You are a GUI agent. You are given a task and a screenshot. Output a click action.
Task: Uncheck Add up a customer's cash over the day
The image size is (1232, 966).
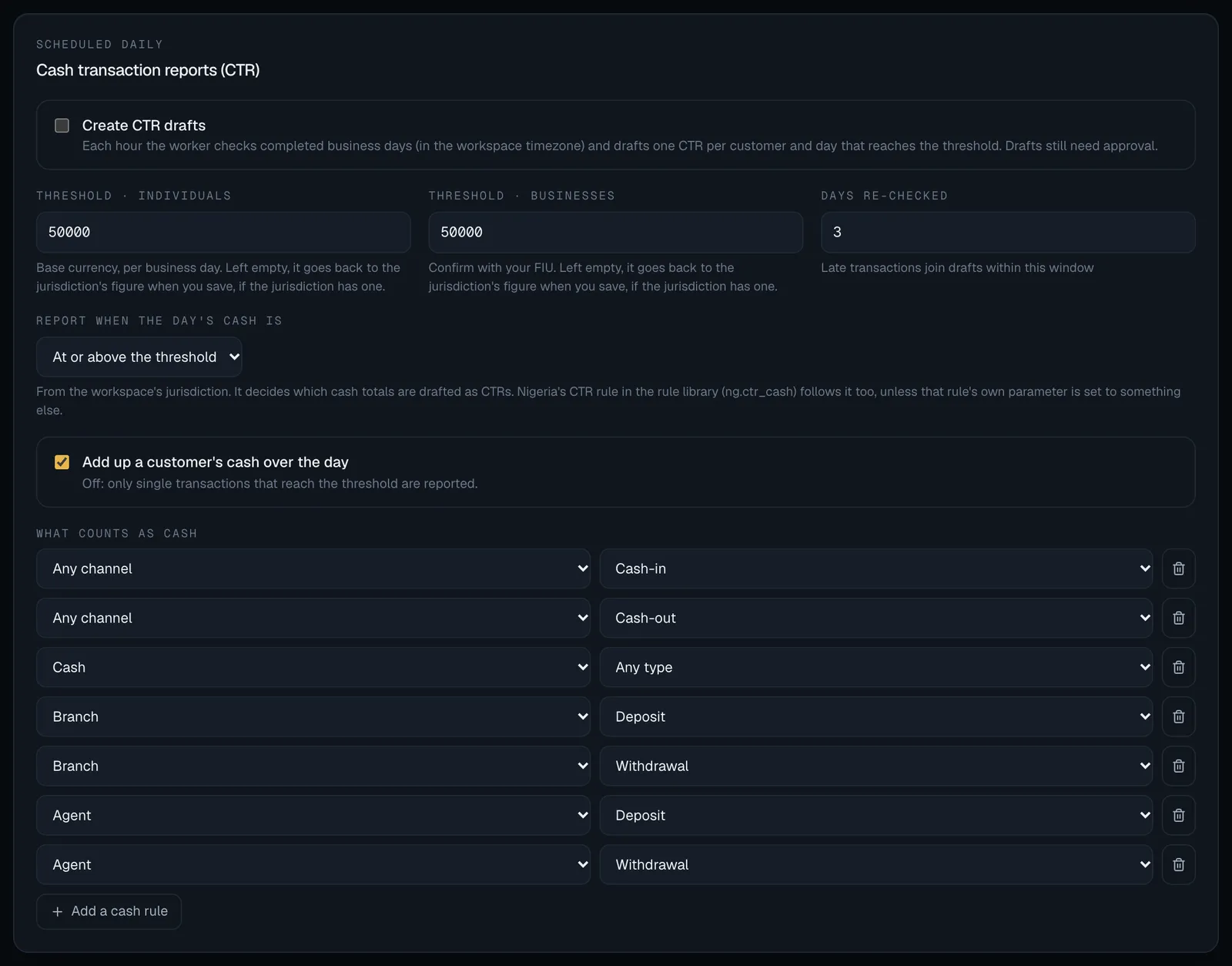pos(62,462)
